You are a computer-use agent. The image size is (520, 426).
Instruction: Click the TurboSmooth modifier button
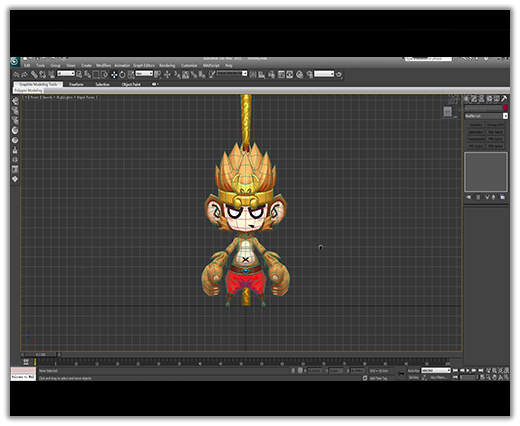coord(476,139)
